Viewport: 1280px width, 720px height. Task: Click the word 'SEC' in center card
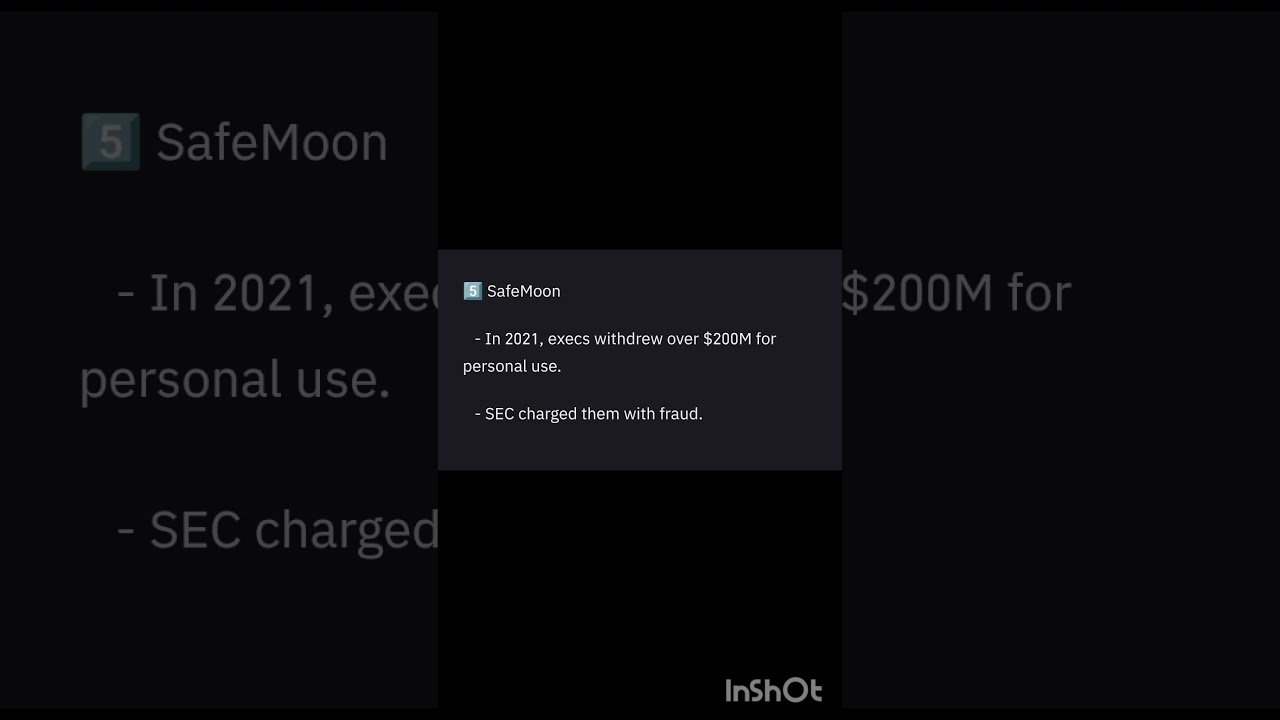point(499,414)
